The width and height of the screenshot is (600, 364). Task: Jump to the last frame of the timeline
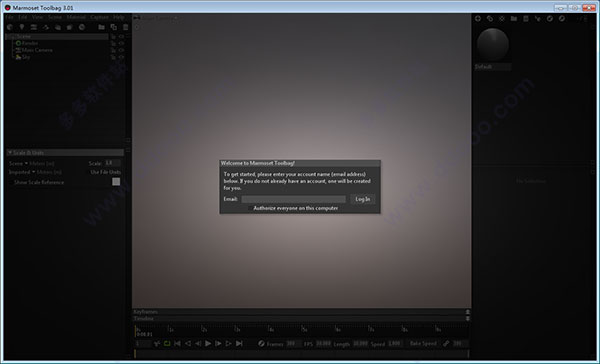239,344
